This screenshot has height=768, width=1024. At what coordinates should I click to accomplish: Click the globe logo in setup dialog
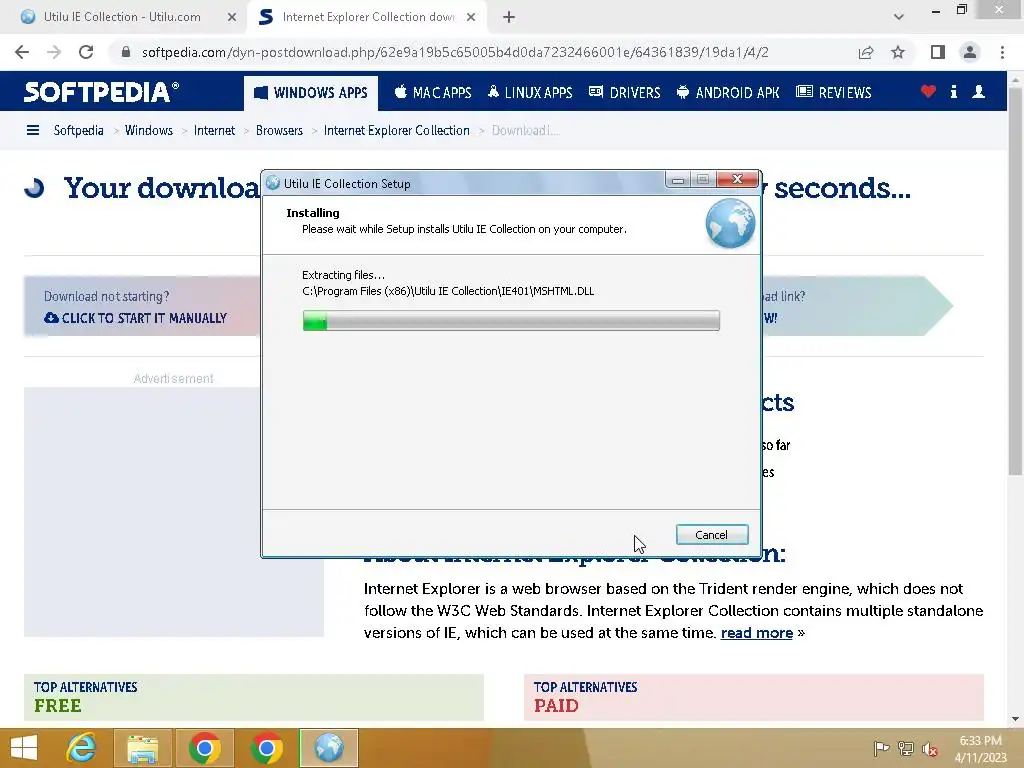pos(730,223)
